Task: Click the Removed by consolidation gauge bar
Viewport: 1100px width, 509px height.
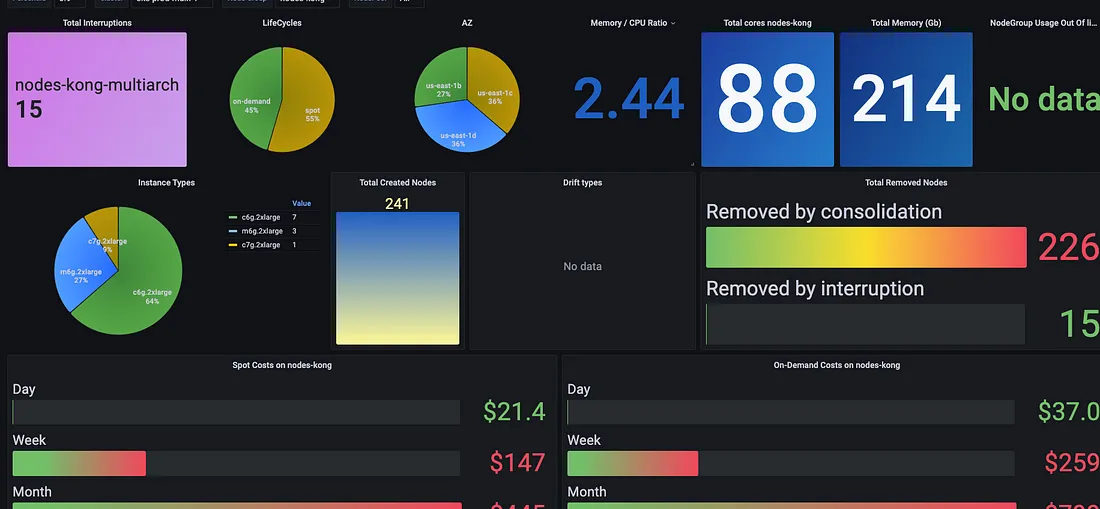Action: point(866,247)
